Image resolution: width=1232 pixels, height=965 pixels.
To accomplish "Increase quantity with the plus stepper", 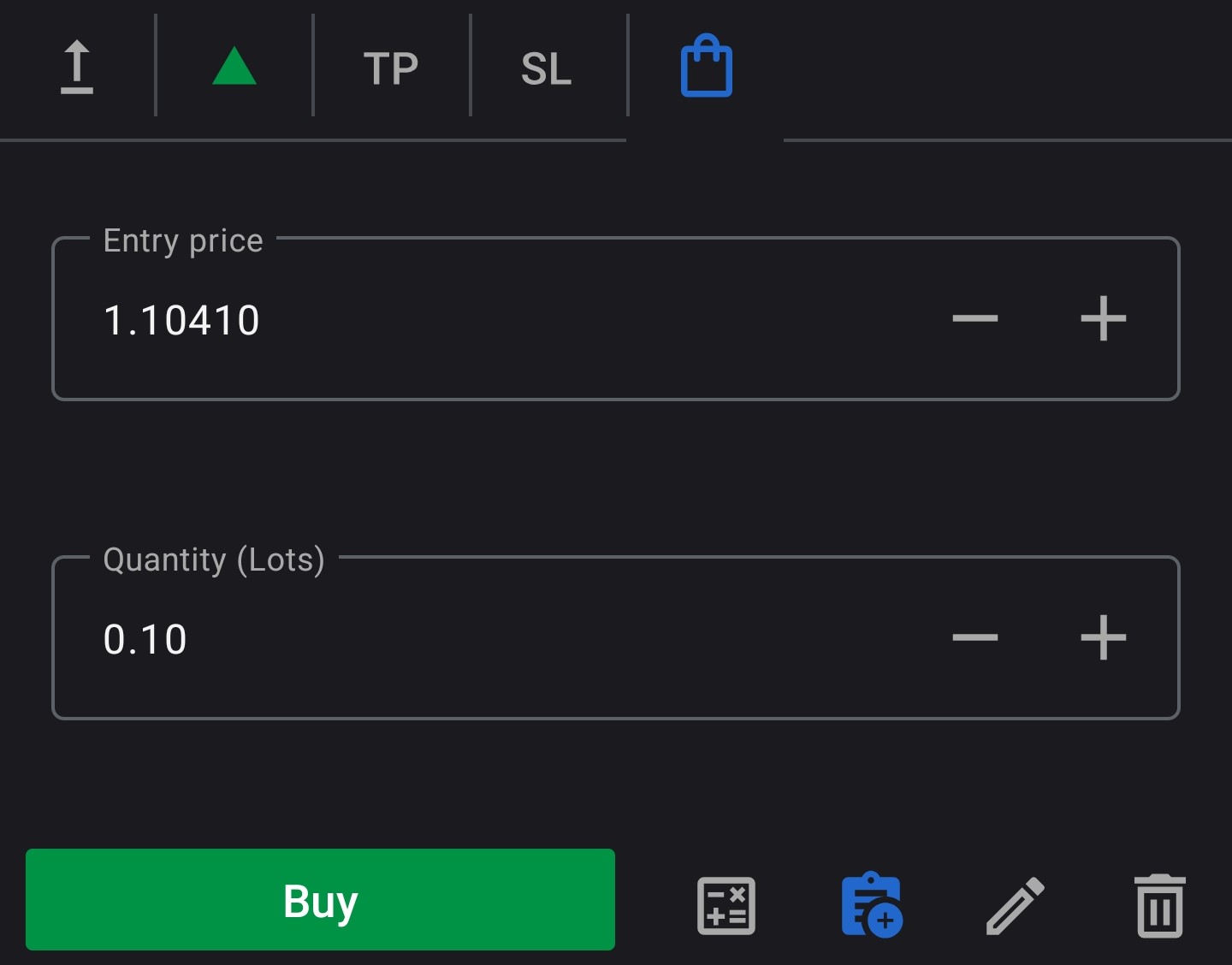I will (1104, 637).
